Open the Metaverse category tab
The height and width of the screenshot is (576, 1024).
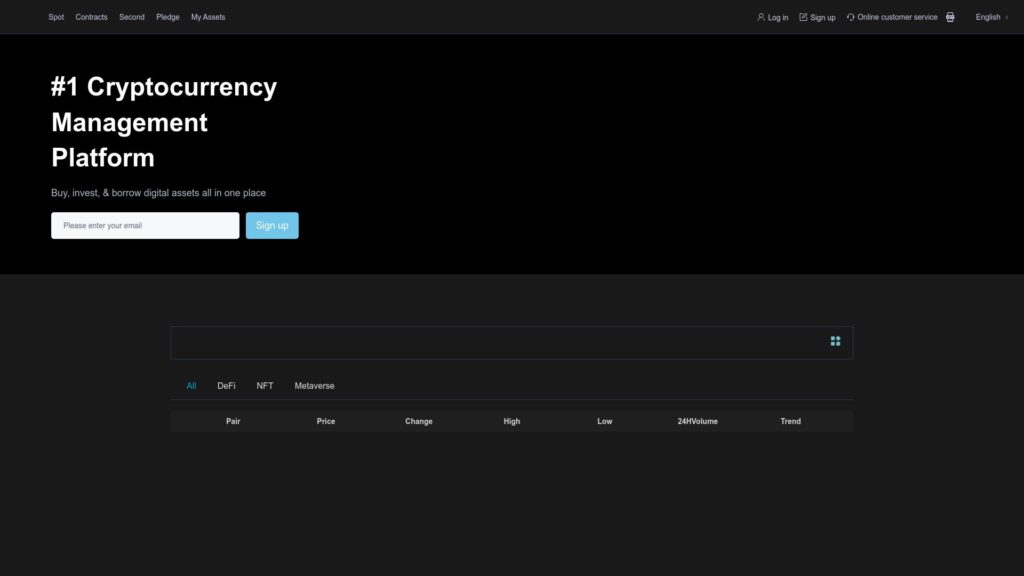[314, 385]
